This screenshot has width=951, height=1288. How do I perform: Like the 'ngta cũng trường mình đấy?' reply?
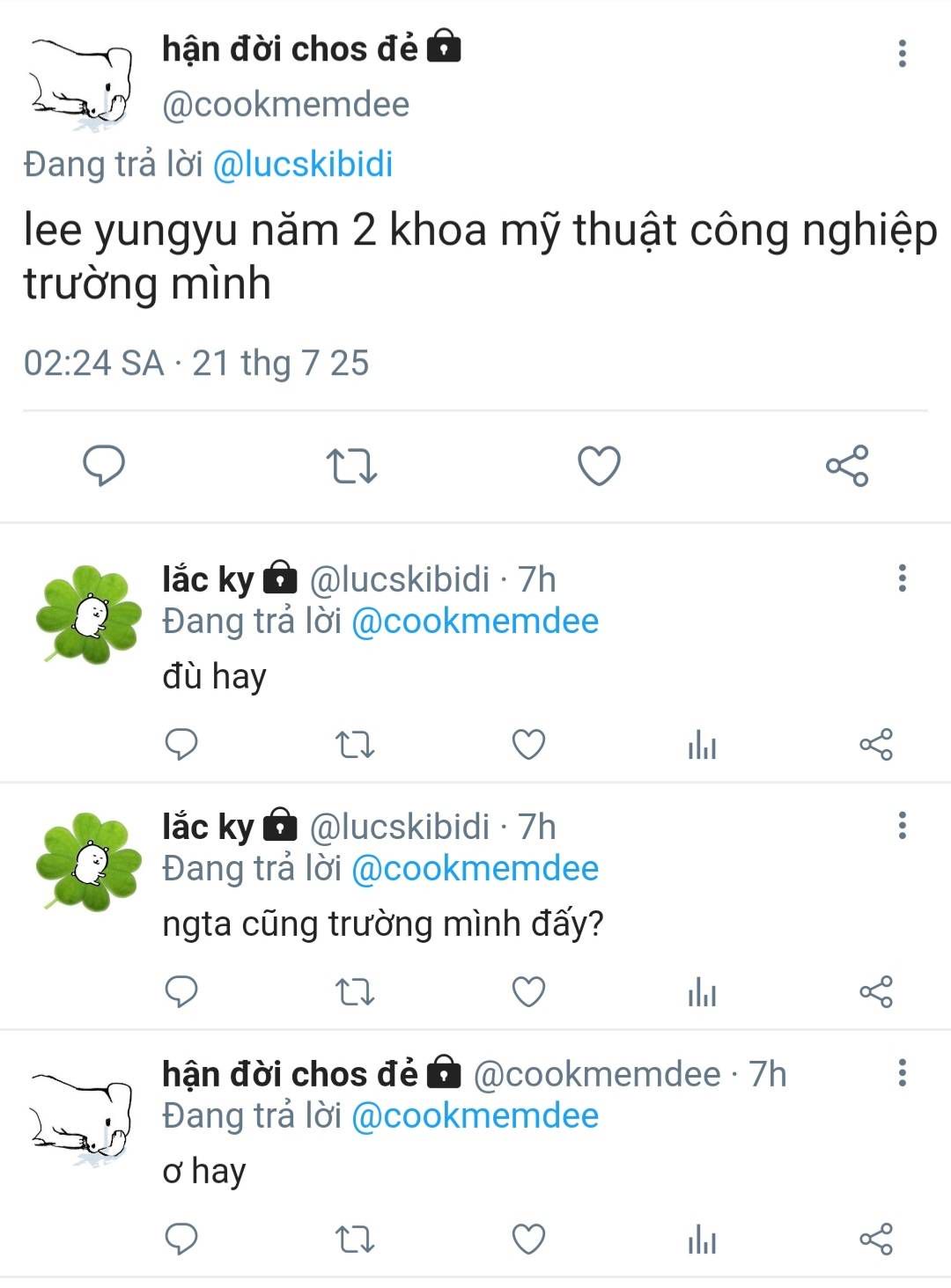coord(528,992)
